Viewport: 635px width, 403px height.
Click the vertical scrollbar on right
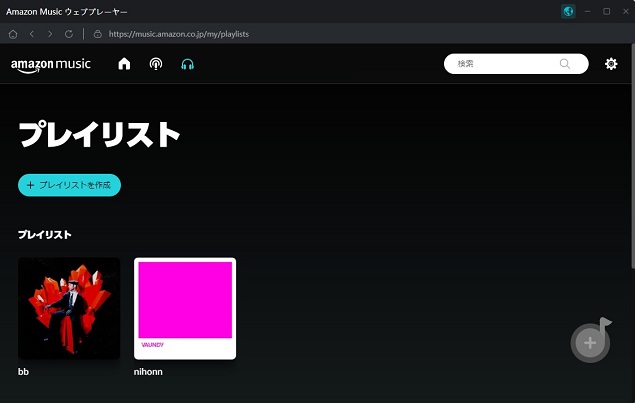(x=633, y=156)
